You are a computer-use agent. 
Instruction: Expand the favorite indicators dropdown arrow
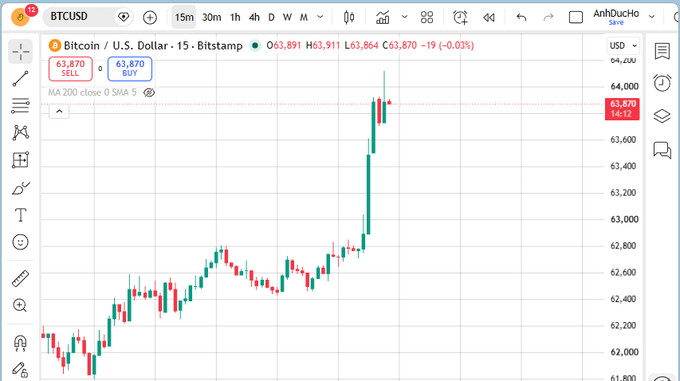(404, 17)
